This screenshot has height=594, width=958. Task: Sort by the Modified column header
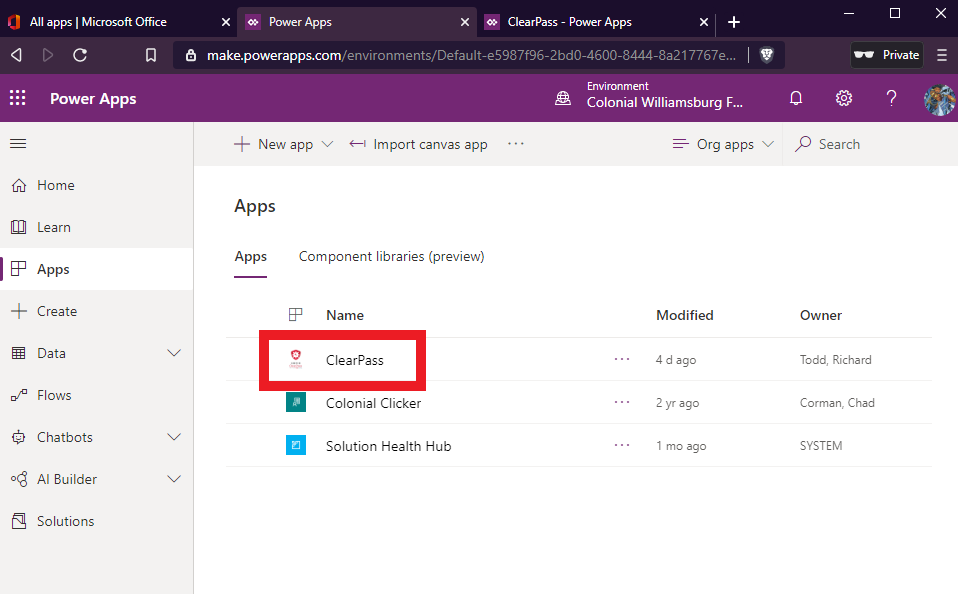684,315
